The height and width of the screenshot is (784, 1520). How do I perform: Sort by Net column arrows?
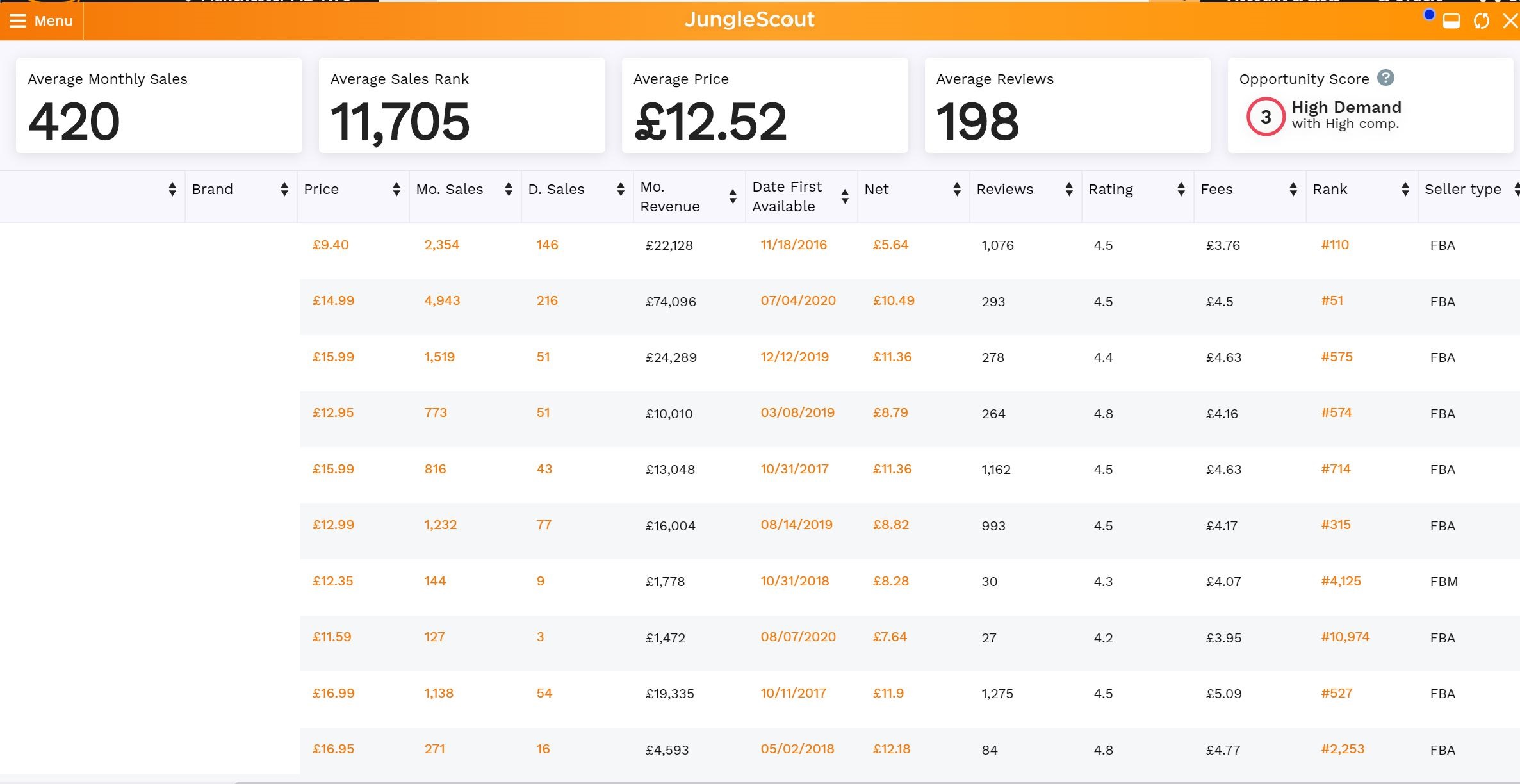pyautogui.click(x=957, y=190)
